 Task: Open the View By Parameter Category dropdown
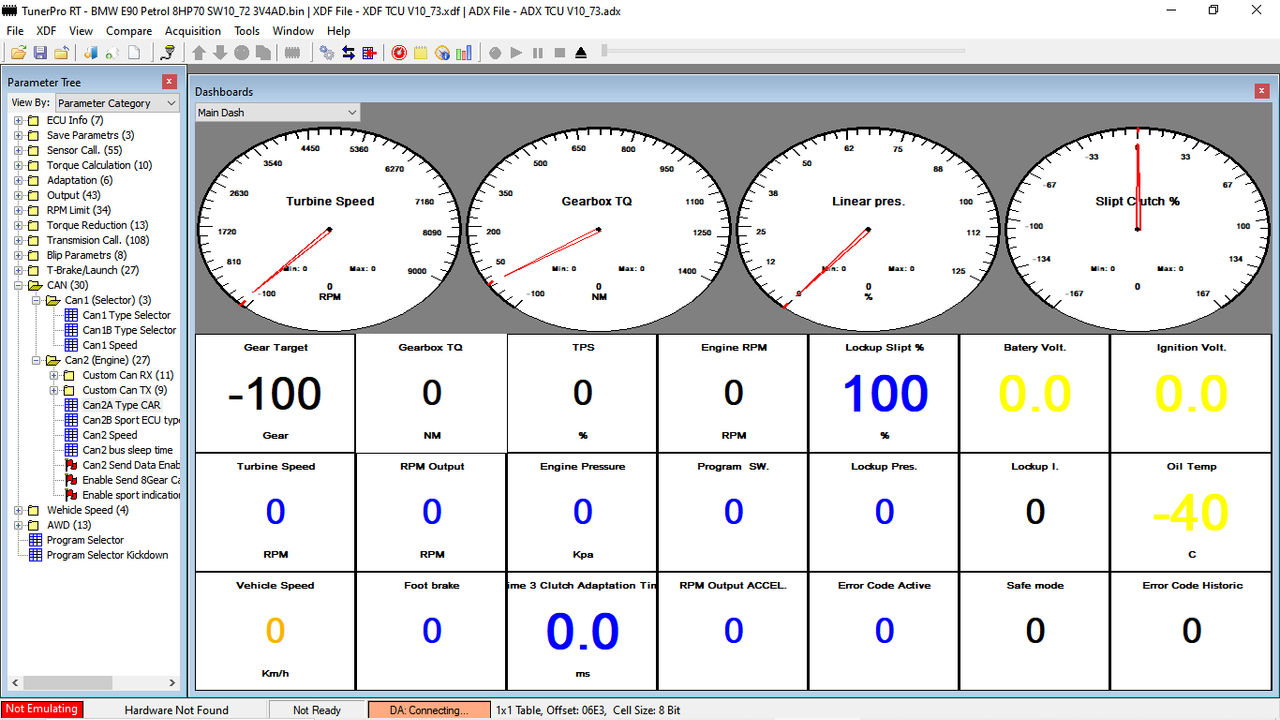pos(117,103)
